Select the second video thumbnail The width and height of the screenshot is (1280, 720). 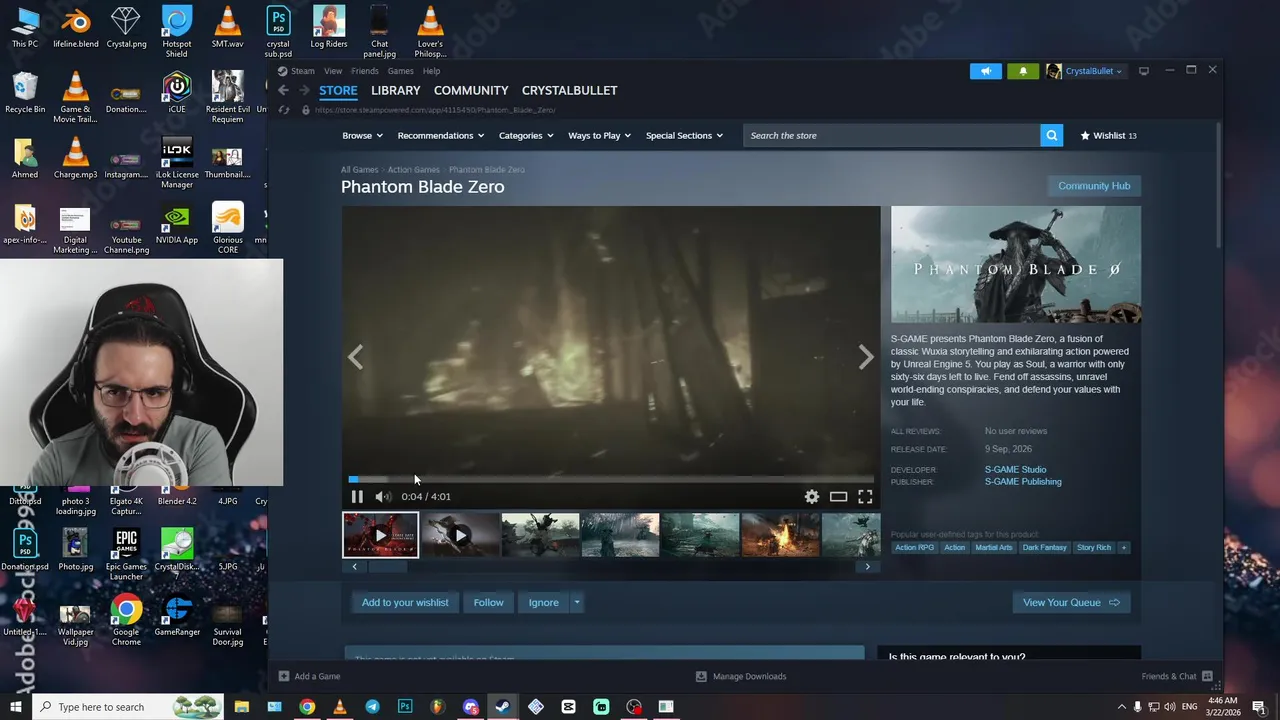click(460, 535)
